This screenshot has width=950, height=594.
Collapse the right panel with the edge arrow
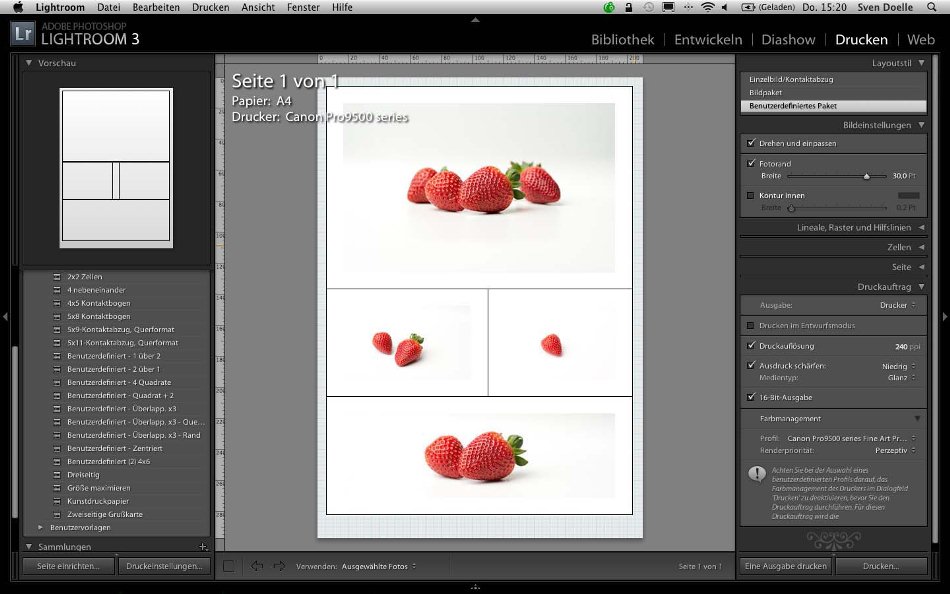pyautogui.click(x=944, y=317)
